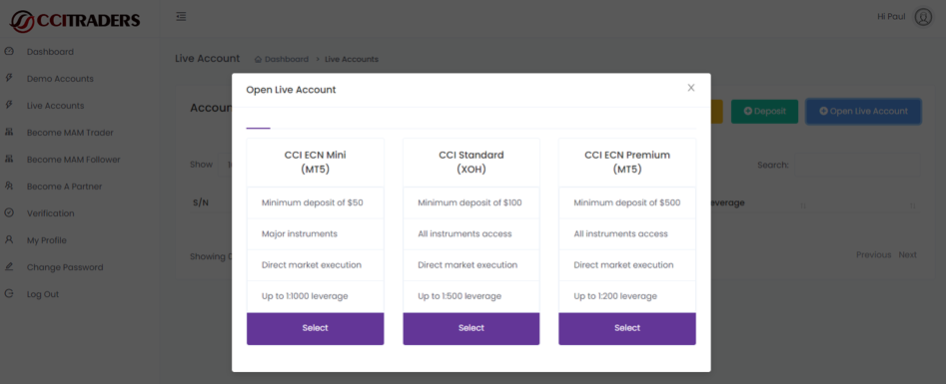Image resolution: width=946 pixels, height=384 pixels.
Task: Click the Live Accounts breadcrumb
Action: click(352, 59)
